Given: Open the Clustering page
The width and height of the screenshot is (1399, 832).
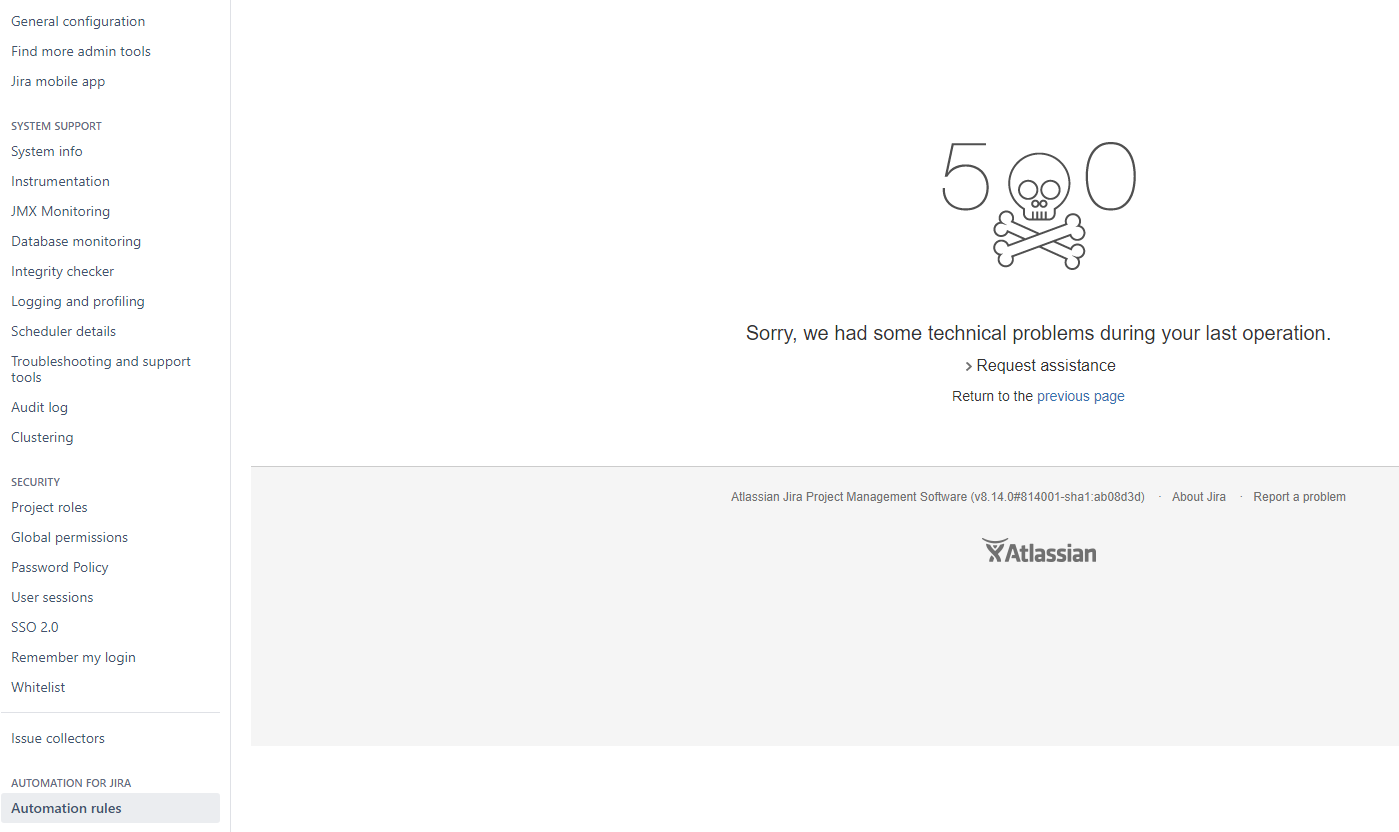Looking at the screenshot, I should click(x=42, y=437).
